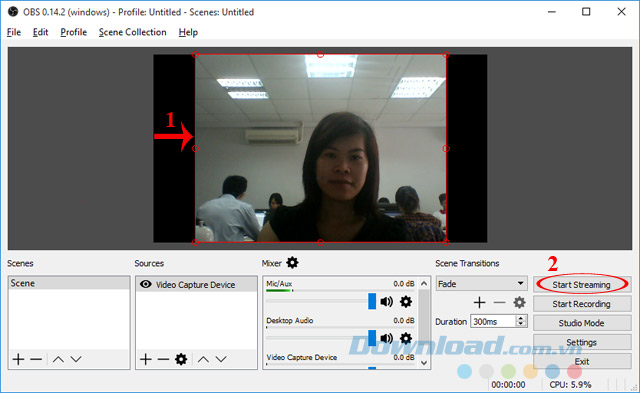Add a new source with plus icon
The width and height of the screenshot is (640, 393).
[x=146, y=359]
